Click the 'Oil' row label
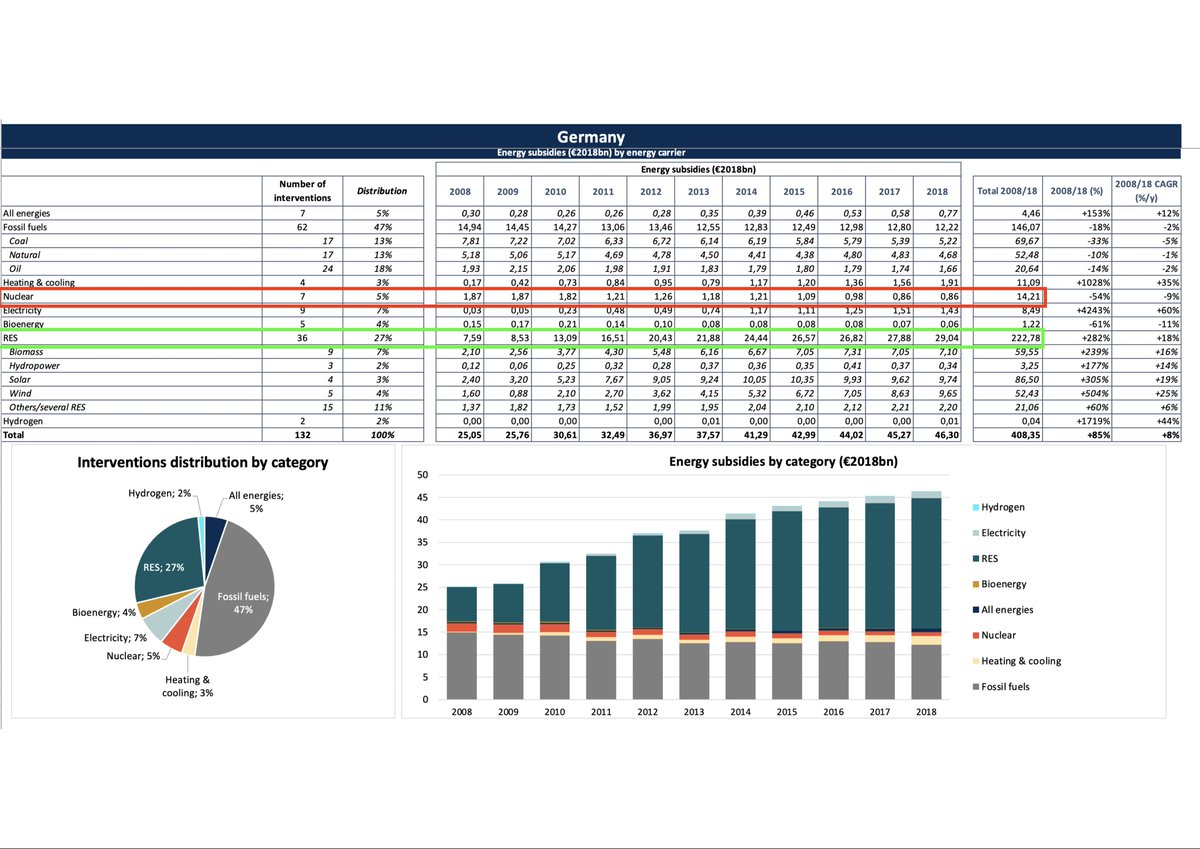This screenshot has height=849, width=1200. (16, 269)
